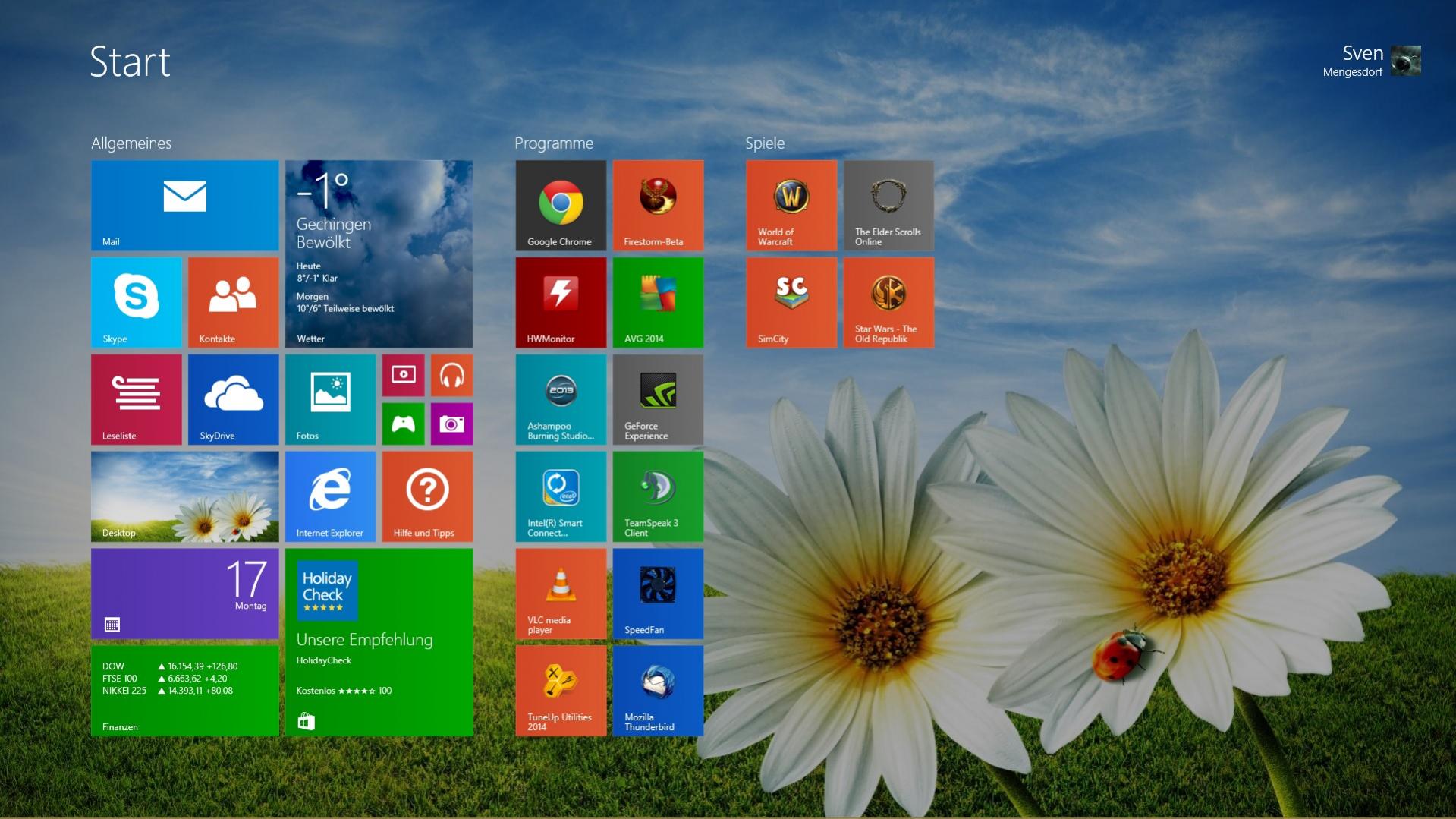Launch Star Wars - The Old Republik tile
The height and width of the screenshot is (819, 1456).
tap(888, 302)
